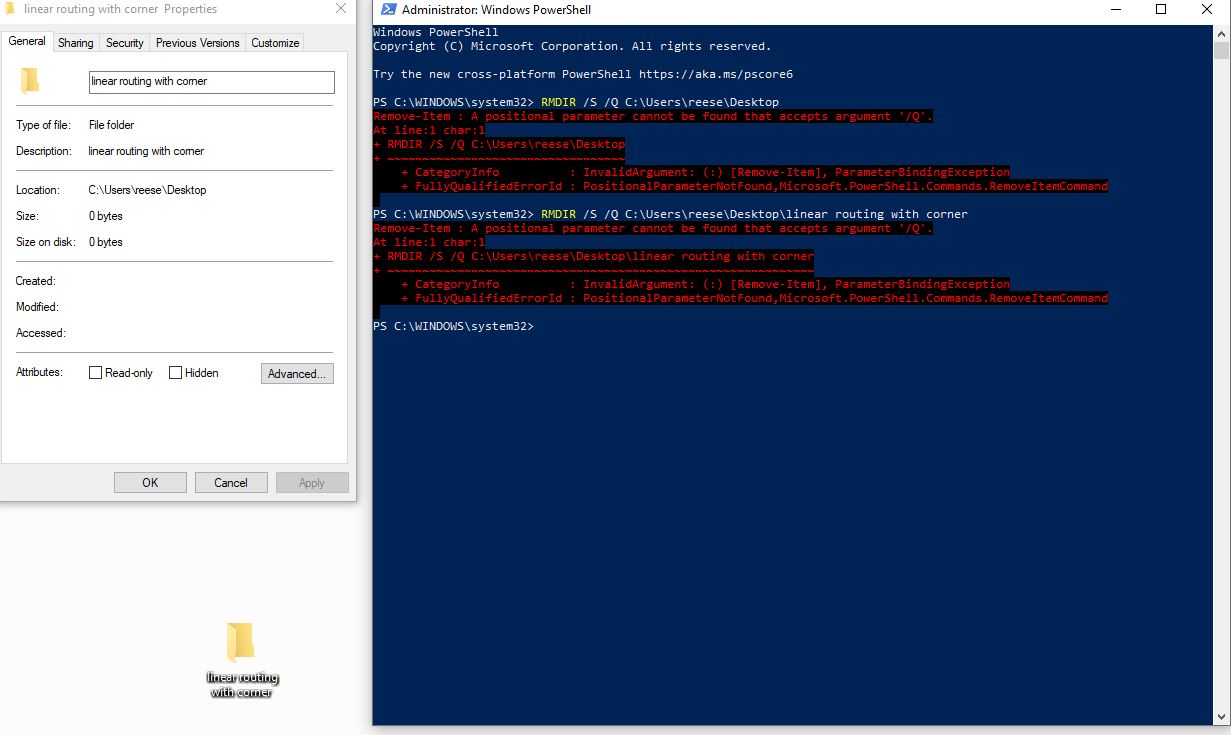This screenshot has width=1231, height=735.
Task: Click the 'Administrator: Windows PowerShell' title text
Action: (x=496, y=10)
